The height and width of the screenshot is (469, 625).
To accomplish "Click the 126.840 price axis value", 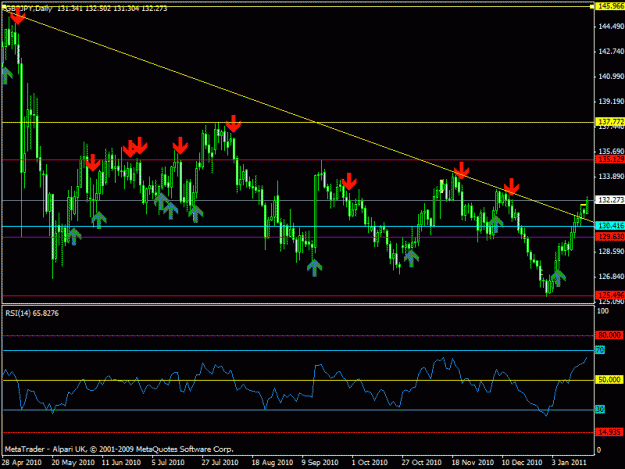I will point(610,277).
